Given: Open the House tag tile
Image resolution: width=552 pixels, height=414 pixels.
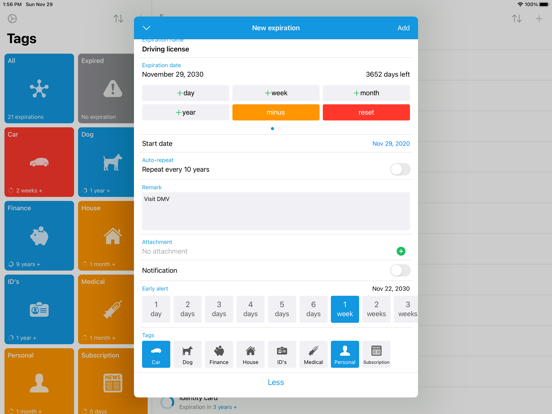Looking at the screenshot, I should [106, 236].
